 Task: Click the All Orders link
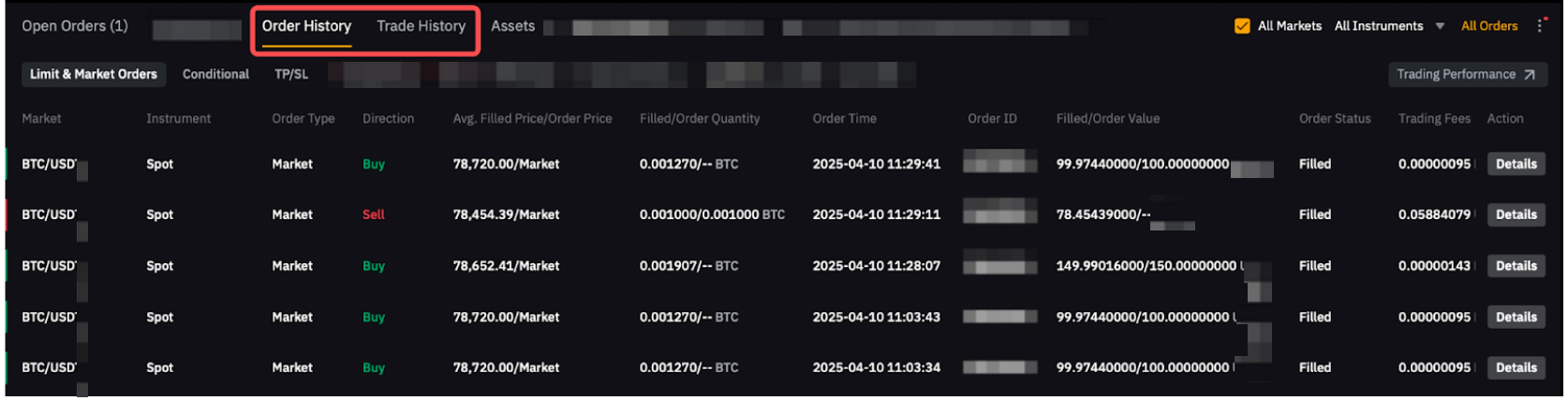click(x=1488, y=26)
